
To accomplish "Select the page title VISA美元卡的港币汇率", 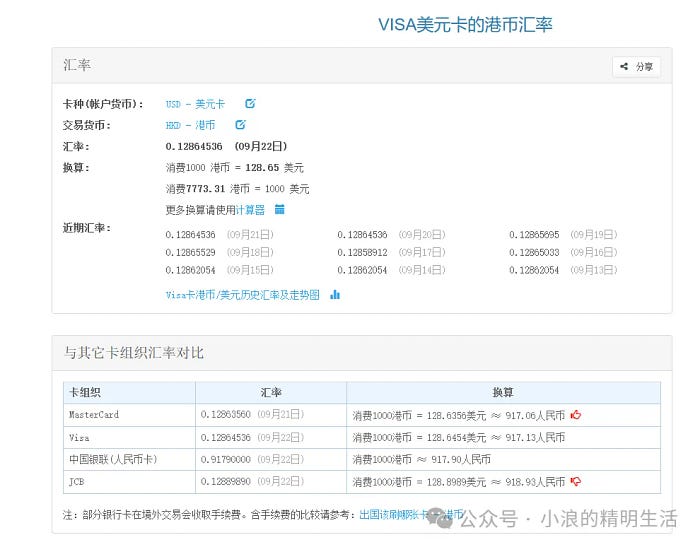I will [x=465, y=25].
